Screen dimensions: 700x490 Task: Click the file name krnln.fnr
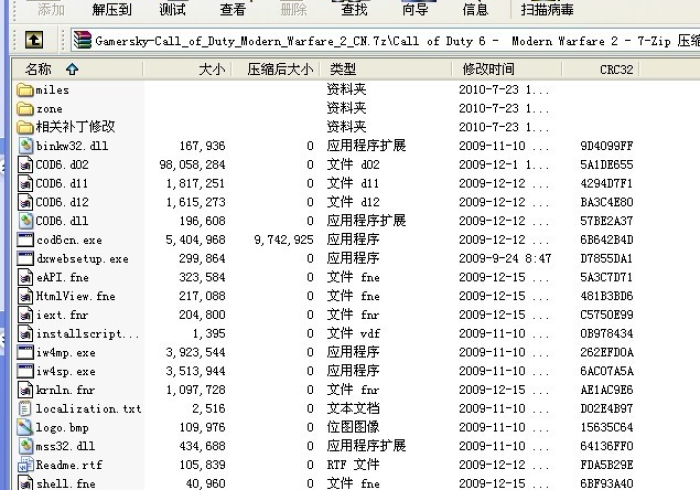[65, 390]
